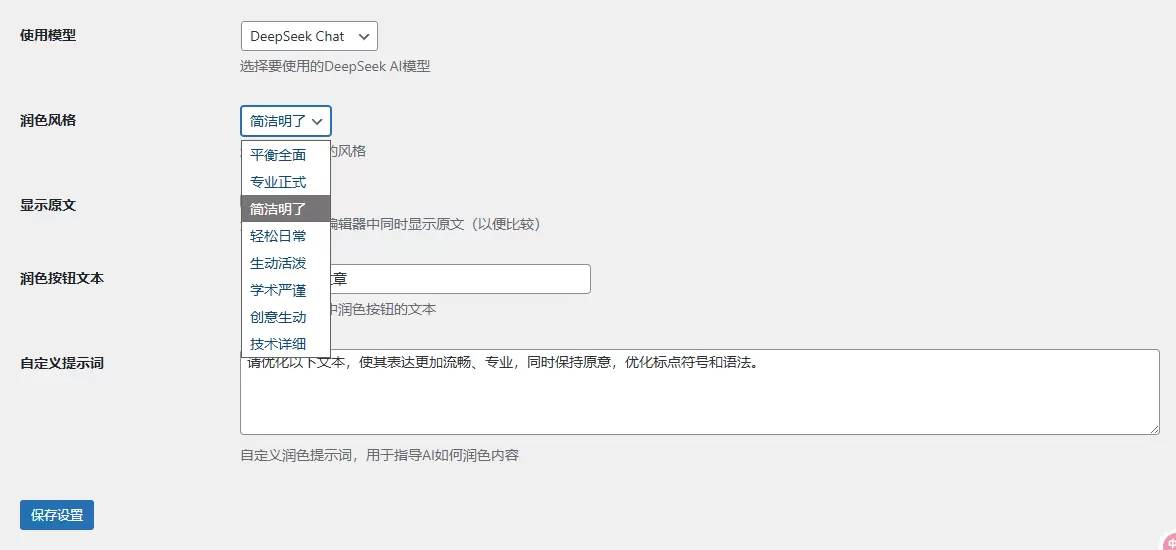Select 生动活泼 style option
The width and height of the screenshot is (1176, 550).
click(x=285, y=263)
